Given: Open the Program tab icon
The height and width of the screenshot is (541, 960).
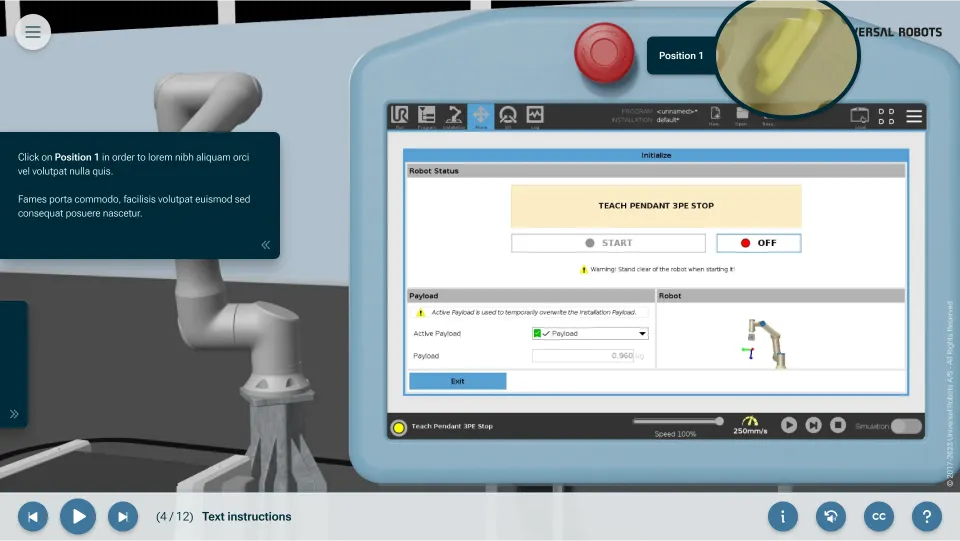Looking at the screenshot, I should click(427, 116).
